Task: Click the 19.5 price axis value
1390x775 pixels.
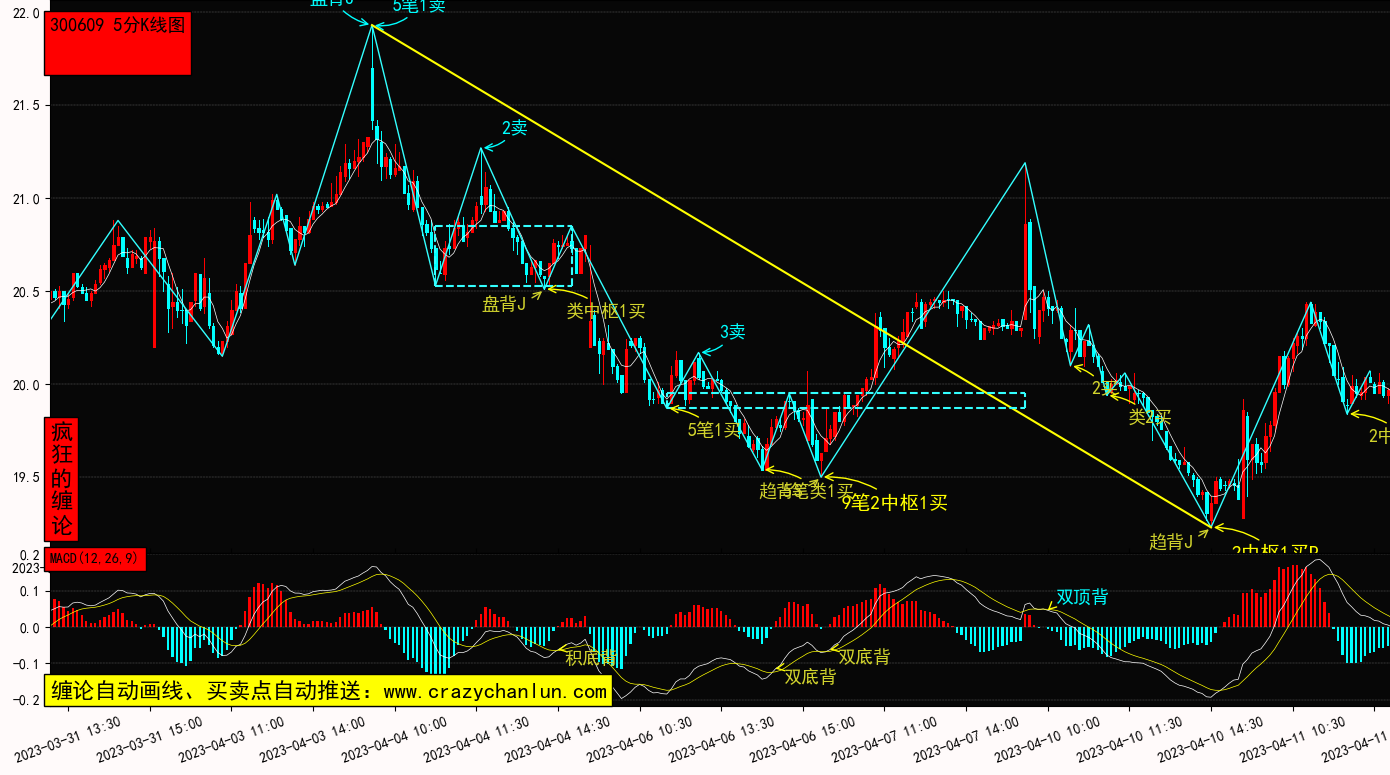Action: pyautogui.click(x=27, y=478)
